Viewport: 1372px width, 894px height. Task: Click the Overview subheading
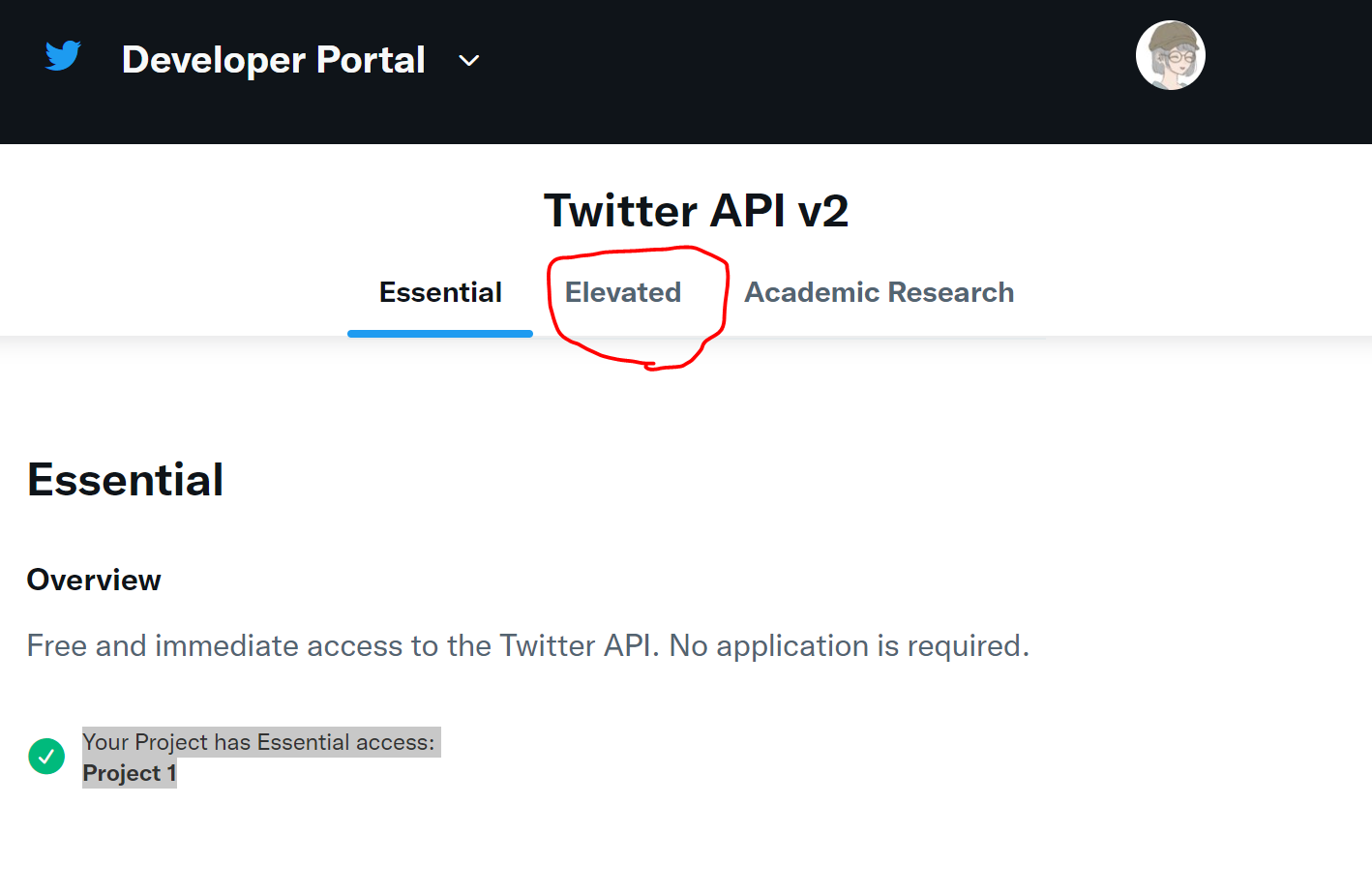pos(94,580)
